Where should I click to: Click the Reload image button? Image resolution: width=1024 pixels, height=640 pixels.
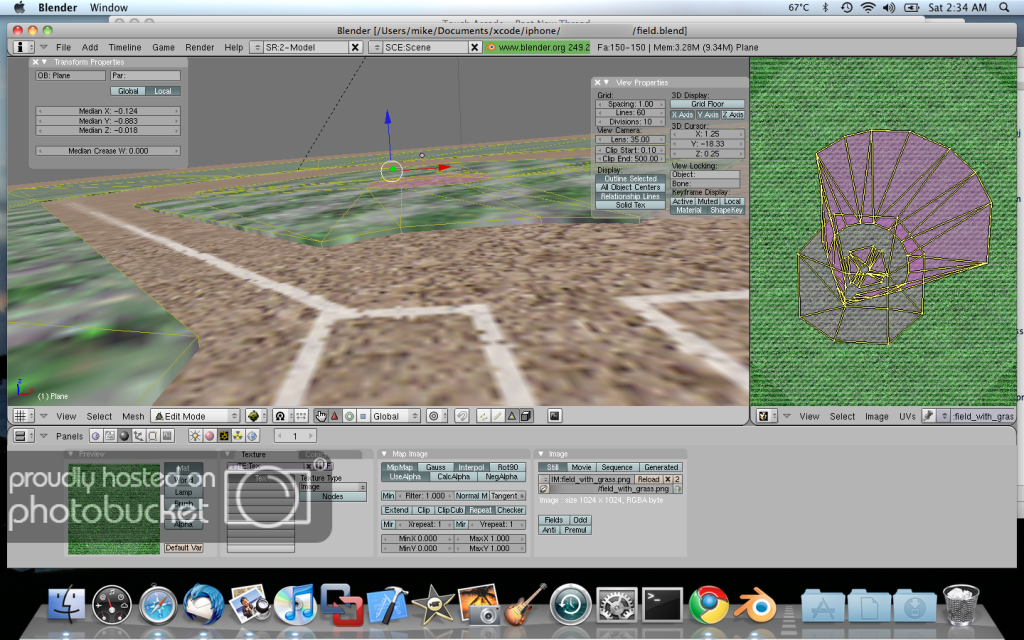point(648,479)
